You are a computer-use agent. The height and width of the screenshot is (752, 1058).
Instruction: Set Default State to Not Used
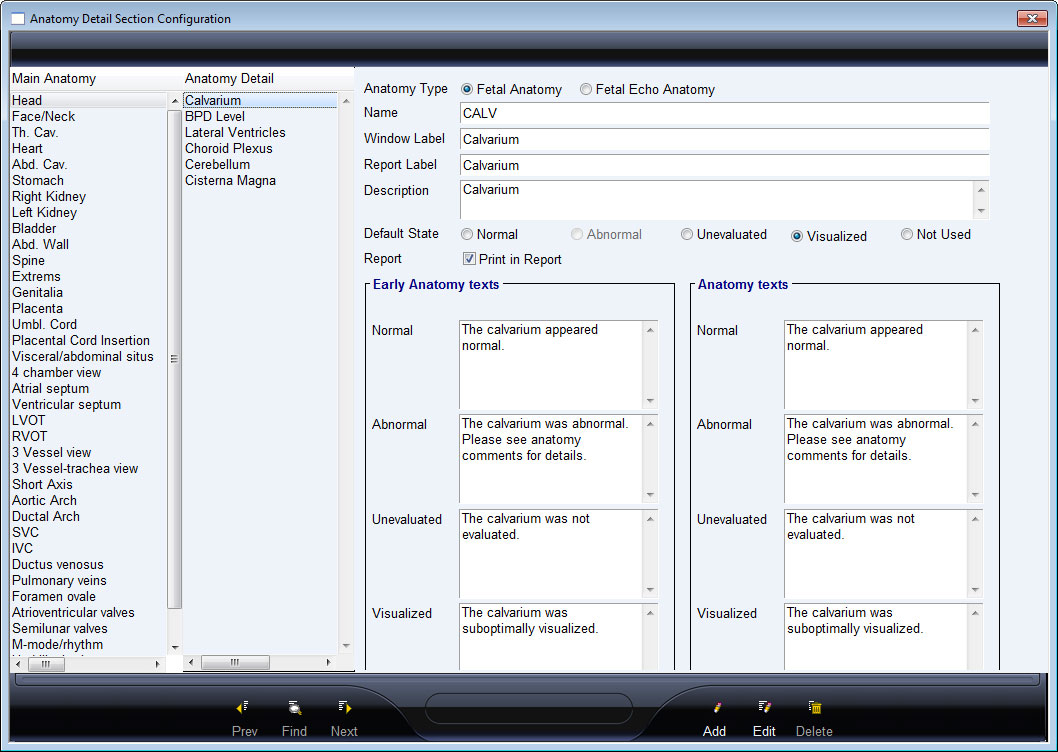pyautogui.click(x=907, y=234)
